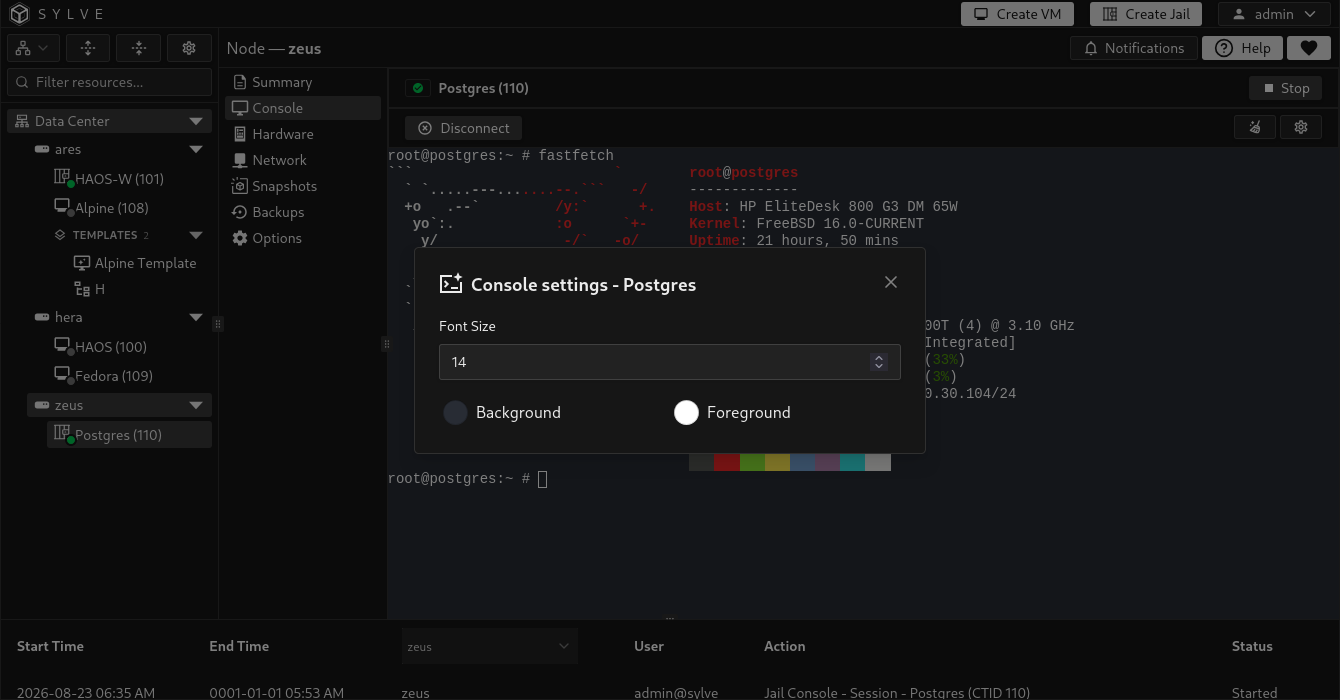Click the ares server node icon
Viewport: 1340px width, 700px height.
tap(42, 149)
